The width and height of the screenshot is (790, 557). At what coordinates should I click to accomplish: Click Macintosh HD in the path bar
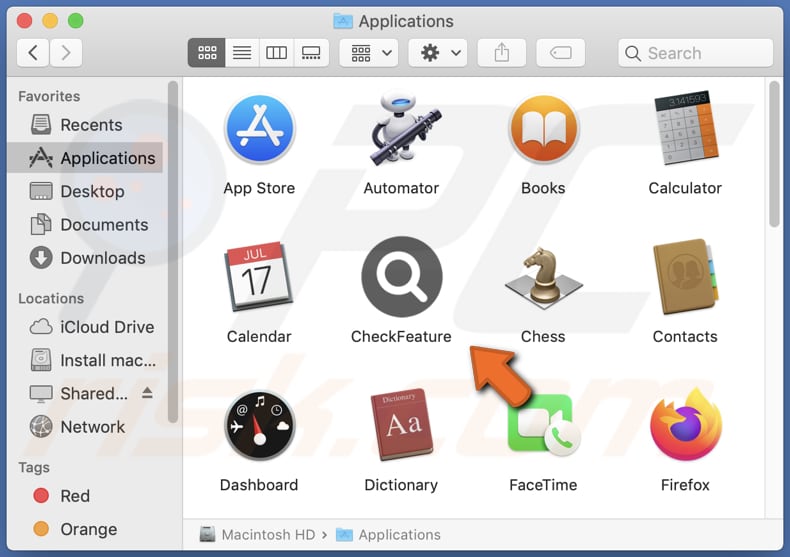coord(257,534)
